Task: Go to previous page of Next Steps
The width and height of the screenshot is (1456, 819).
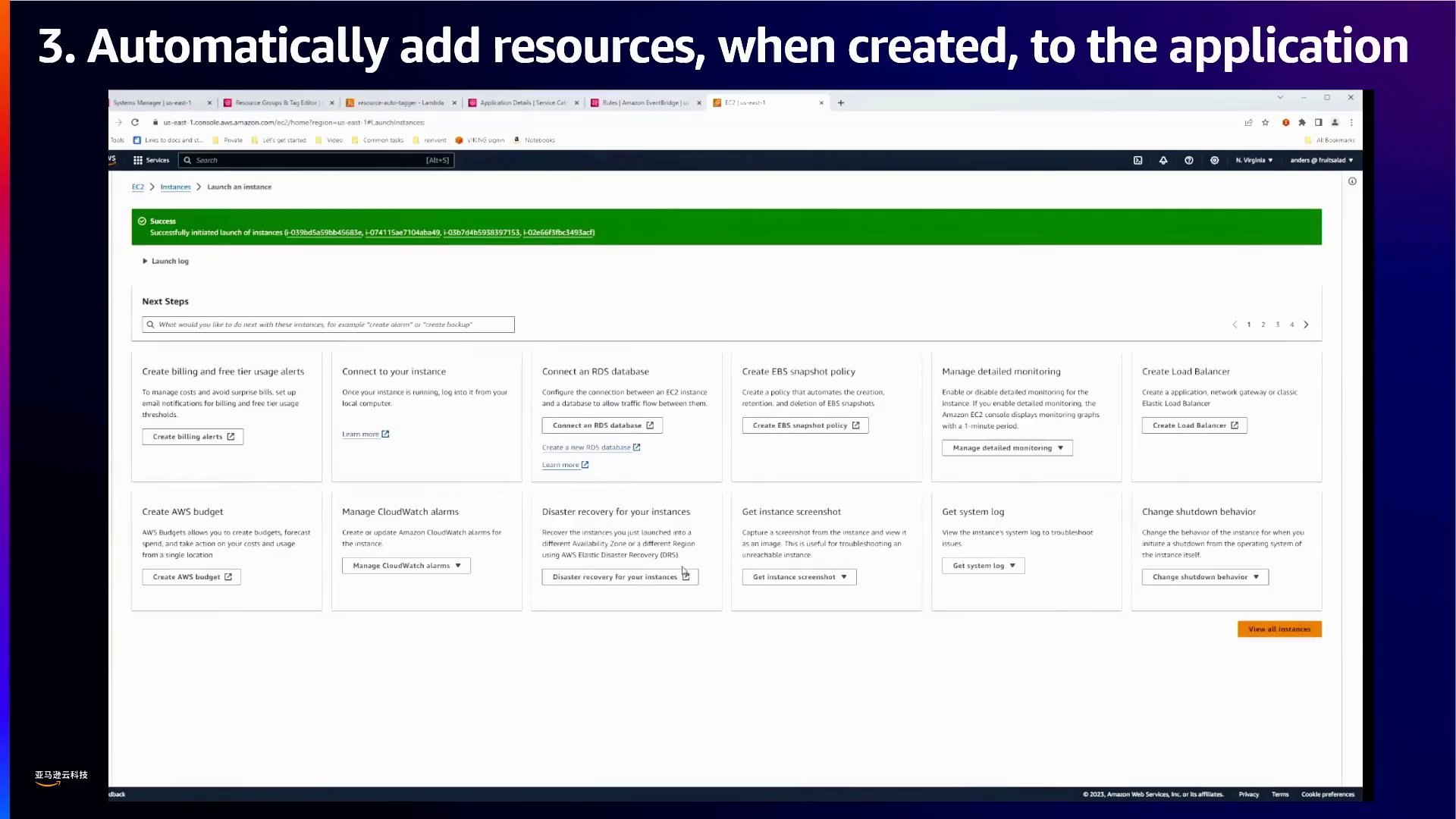Action: [x=1235, y=325]
